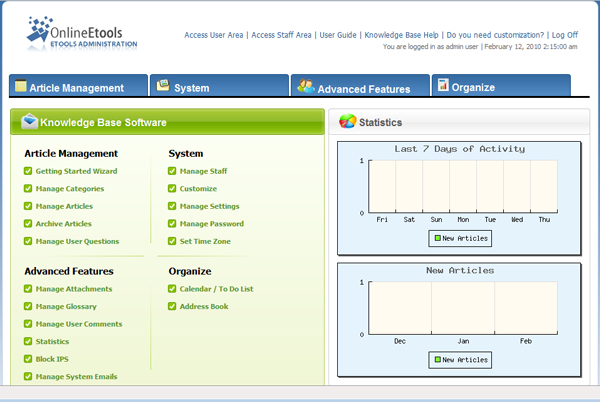The width and height of the screenshot is (600, 402).
Task: Click check icon beside Getting Started Wizard
Action: pos(28,171)
